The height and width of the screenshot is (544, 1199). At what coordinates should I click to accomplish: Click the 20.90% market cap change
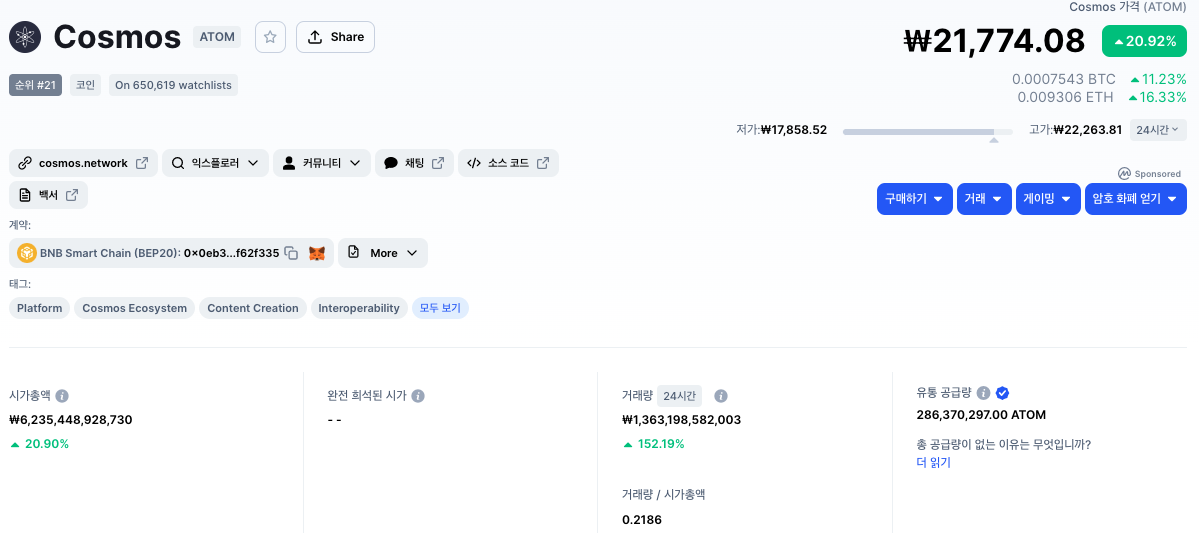click(x=39, y=444)
